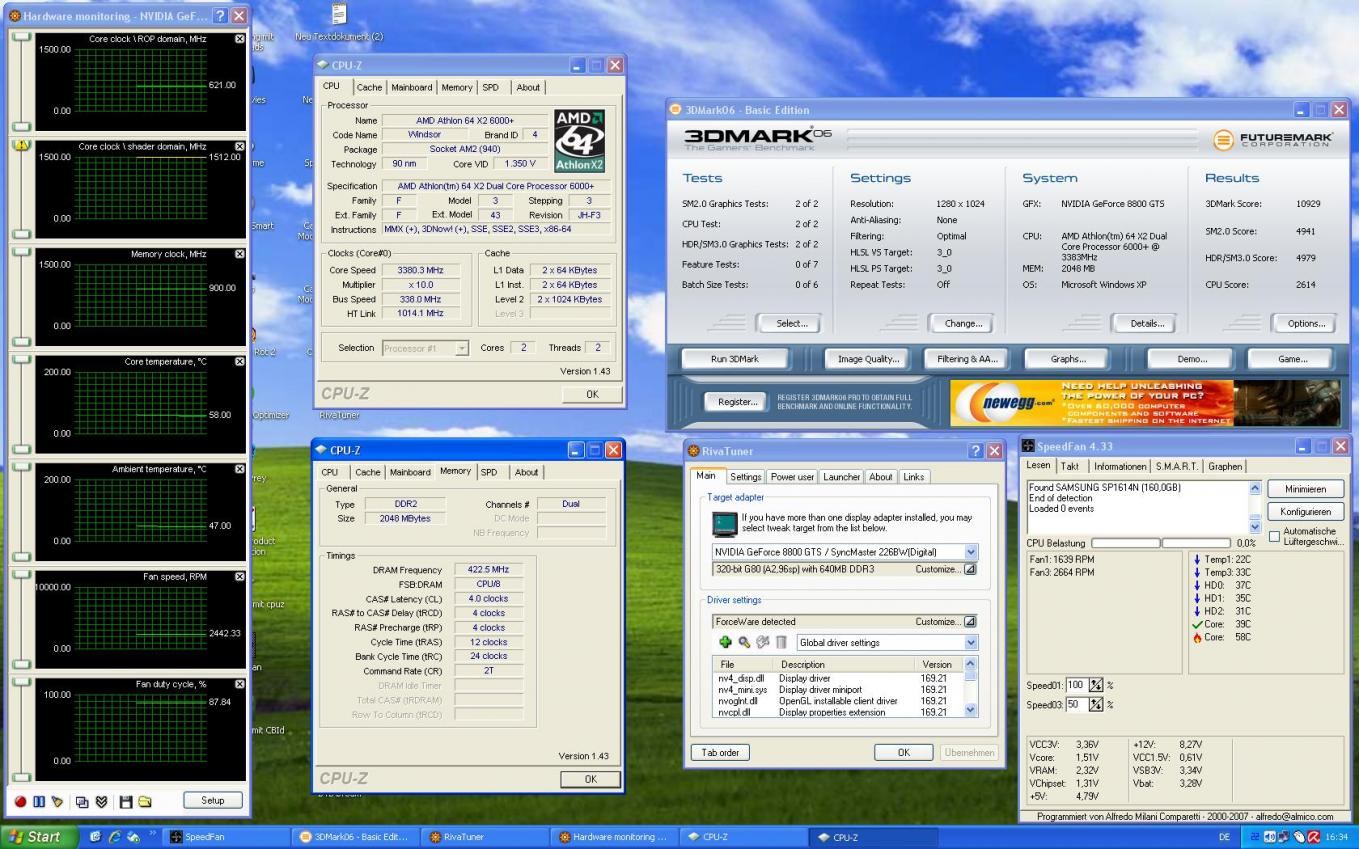The width and height of the screenshot is (1359, 849).
Task: Click Run 3DMark button
Action: pyautogui.click(x=734, y=359)
